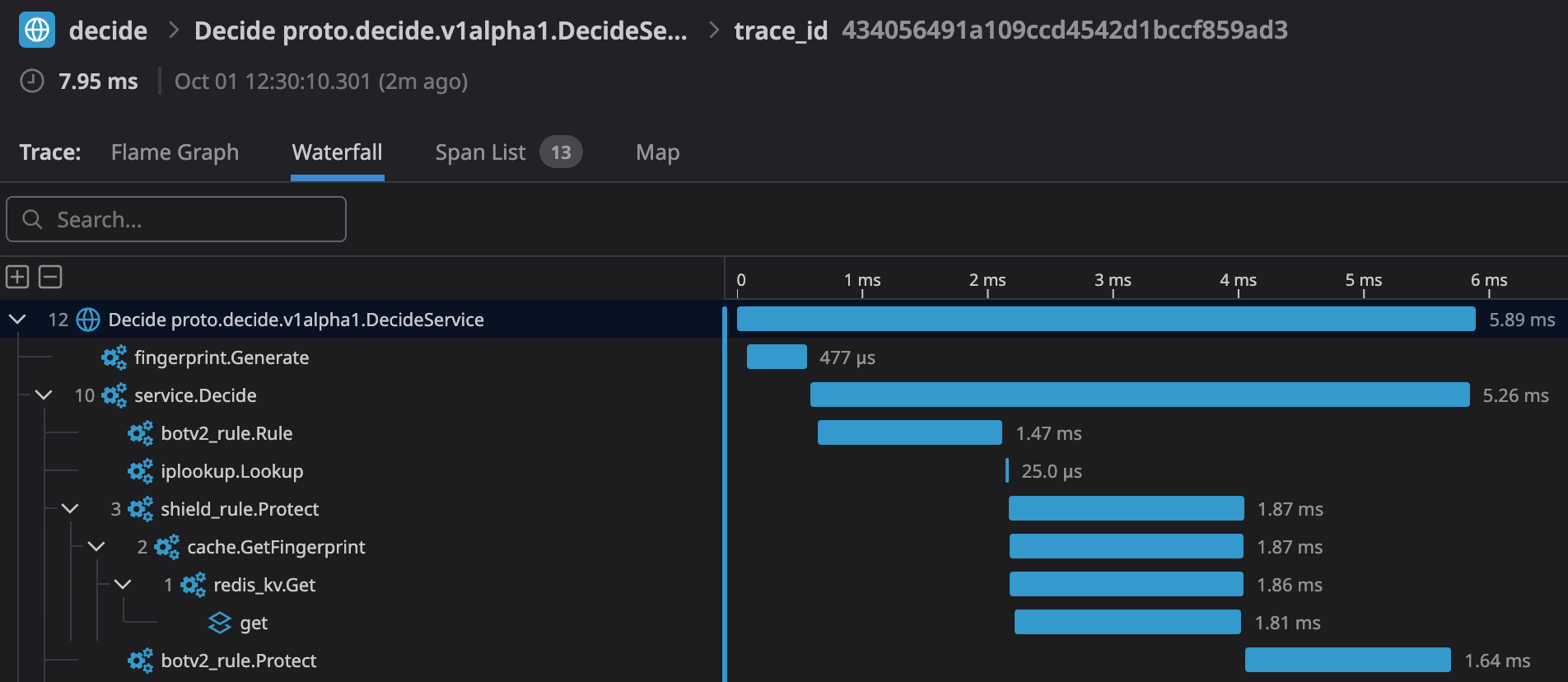The image size is (1568, 682).
Task: Click the Oct 01 12:30:10.301 timestamp
Action: click(321, 81)
